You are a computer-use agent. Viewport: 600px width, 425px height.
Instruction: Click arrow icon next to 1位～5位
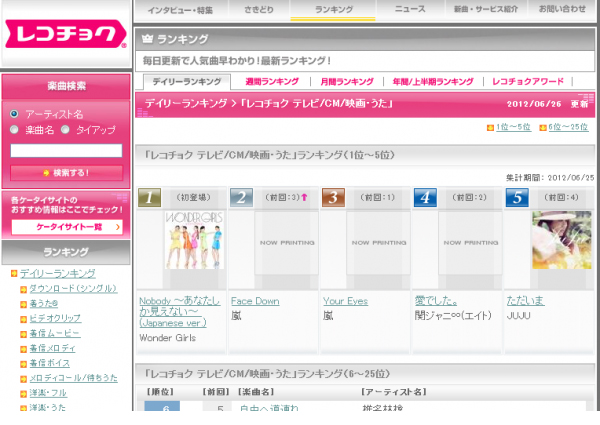click(490, 127)
